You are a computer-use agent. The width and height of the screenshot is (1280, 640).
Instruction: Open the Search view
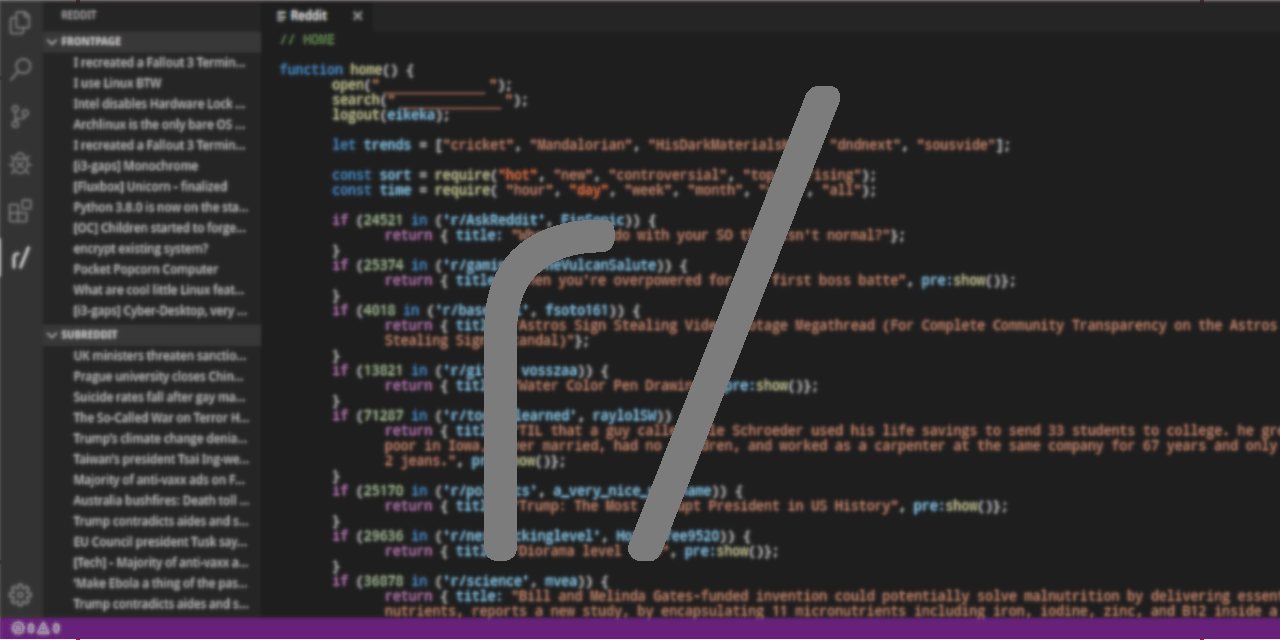[20, 69]
